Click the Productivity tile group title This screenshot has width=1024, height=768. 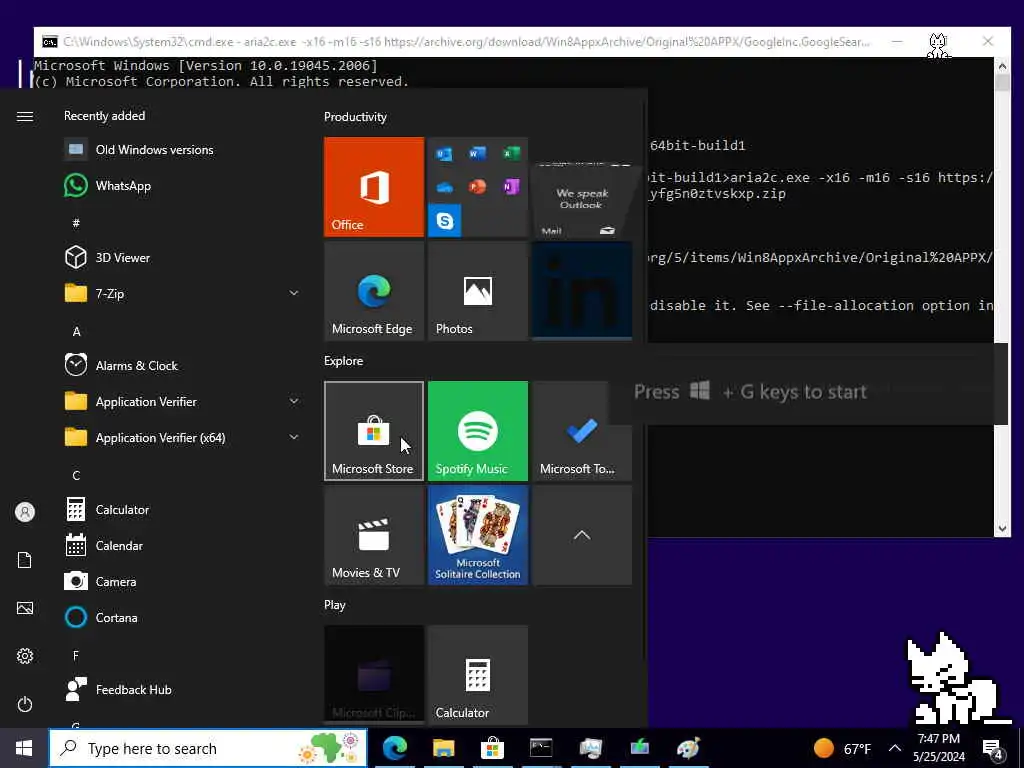point(355,117)
